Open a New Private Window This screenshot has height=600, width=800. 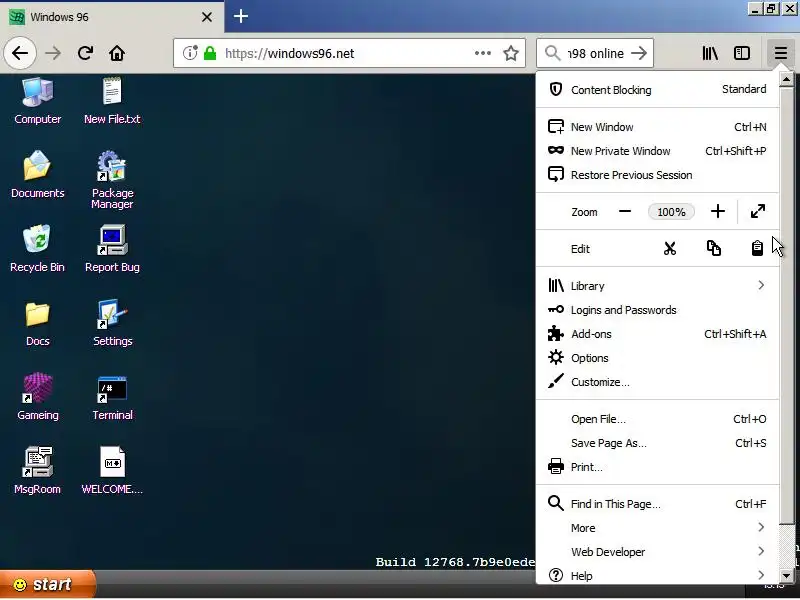pos(657,151)
